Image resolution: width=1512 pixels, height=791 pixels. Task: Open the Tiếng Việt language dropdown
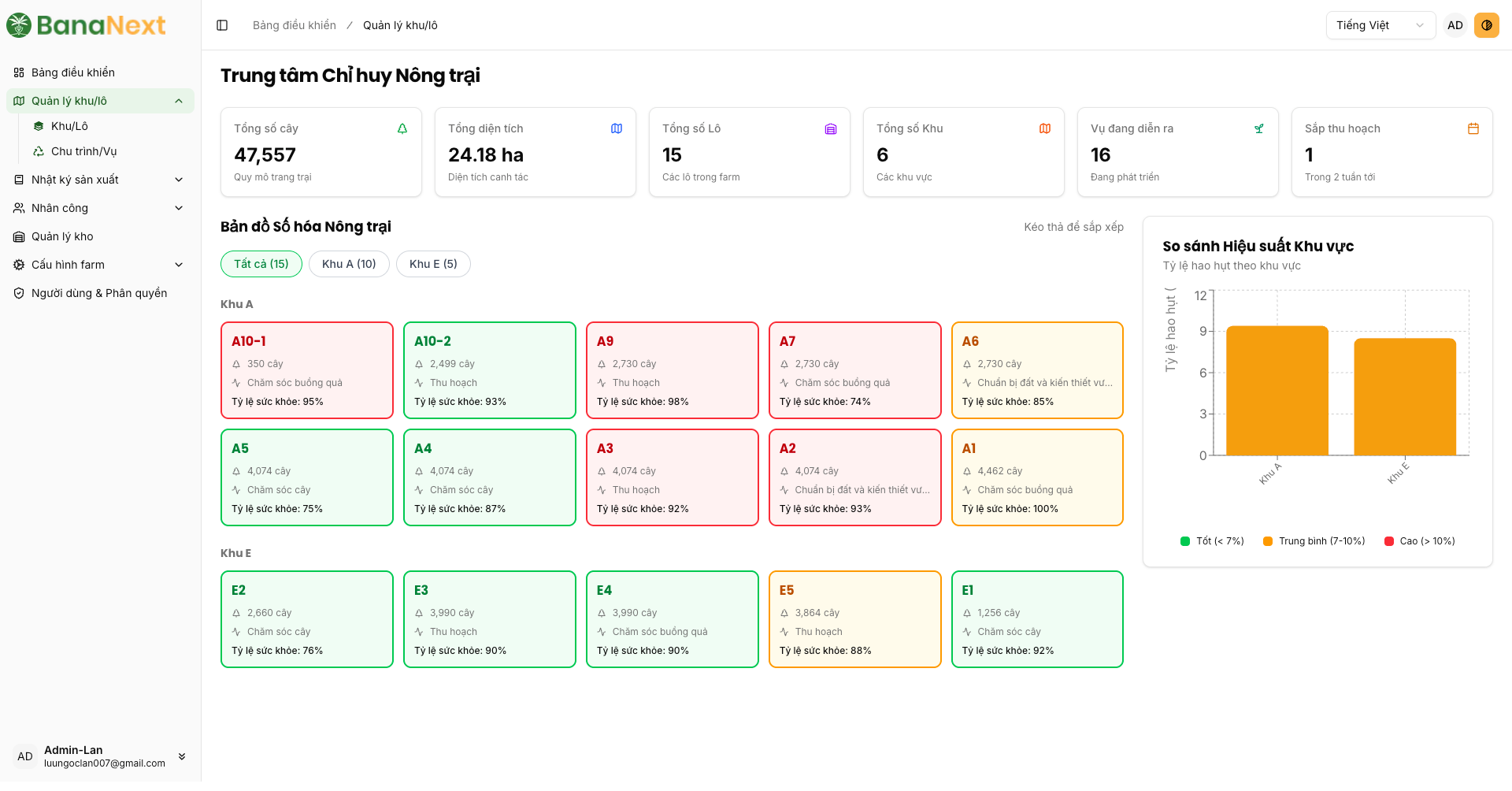coord(1380,25)
